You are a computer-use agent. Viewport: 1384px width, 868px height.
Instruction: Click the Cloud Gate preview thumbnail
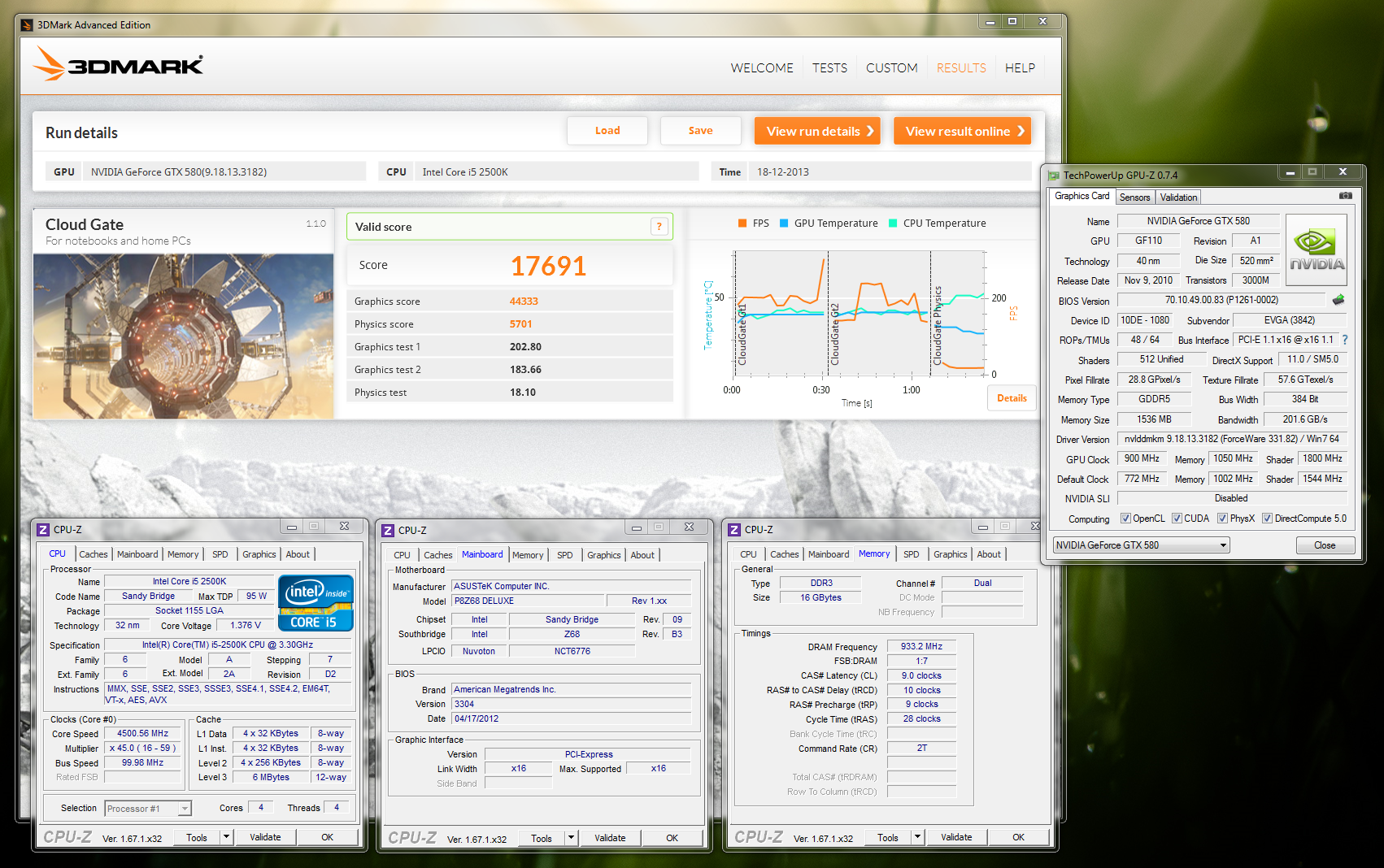[x=184, y=336]
